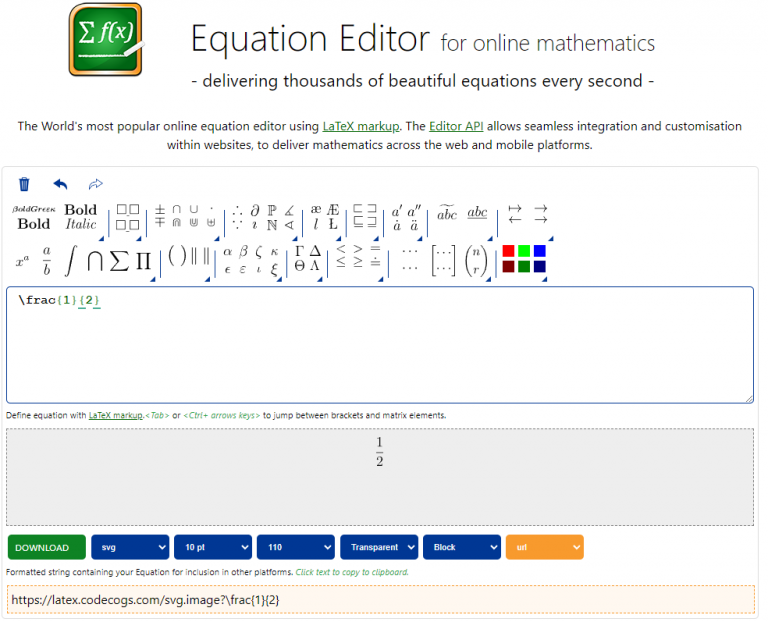Insert superscript x to the a
The height and width of the screenshot is (622, 768).
pyautogui.click(x=23, y=261)
